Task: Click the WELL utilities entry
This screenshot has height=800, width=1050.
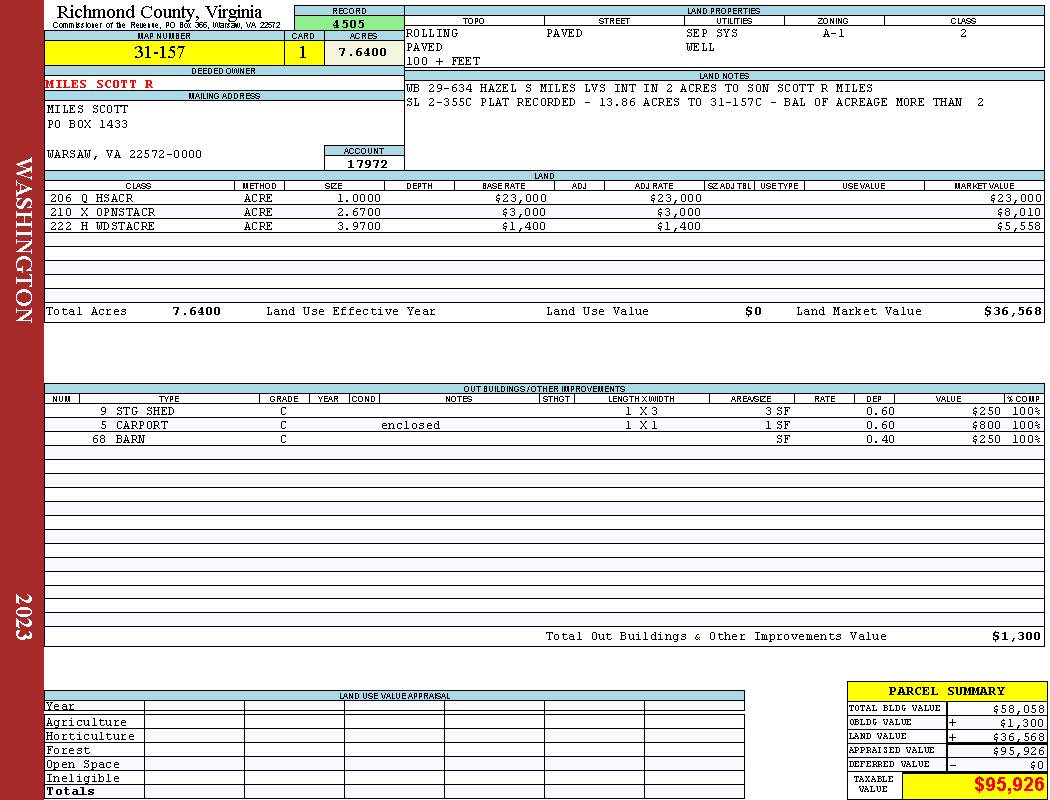Action: click(x=700, y=47)
